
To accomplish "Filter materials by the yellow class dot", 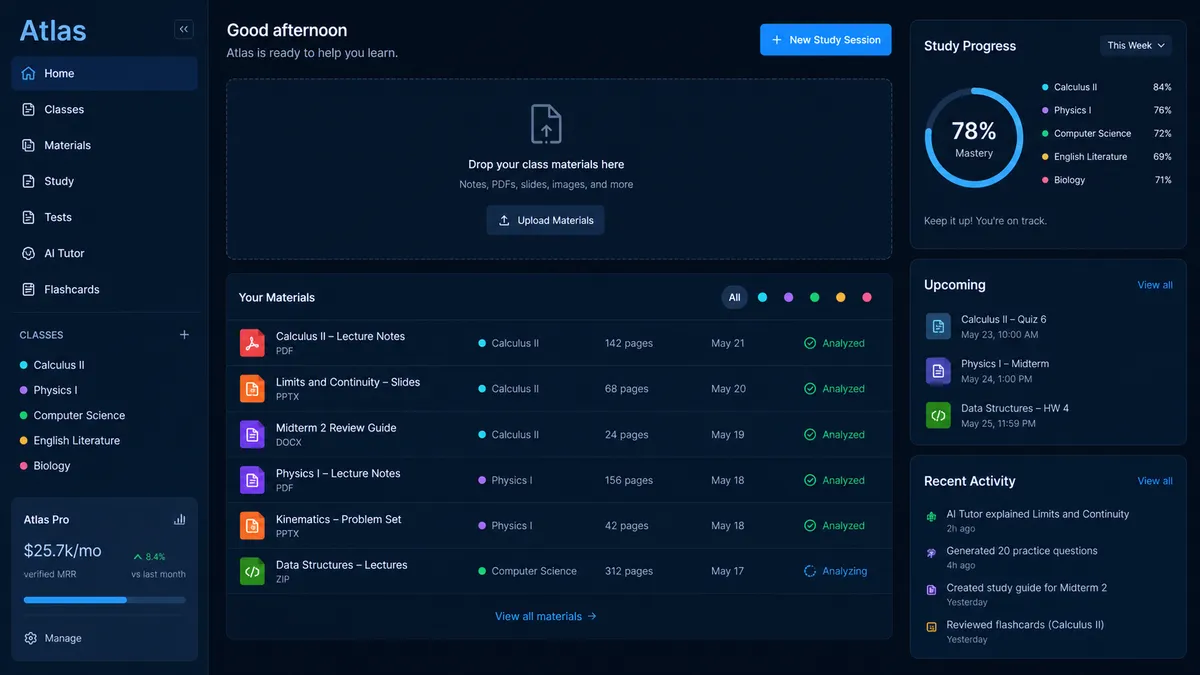I will point(840,297).
